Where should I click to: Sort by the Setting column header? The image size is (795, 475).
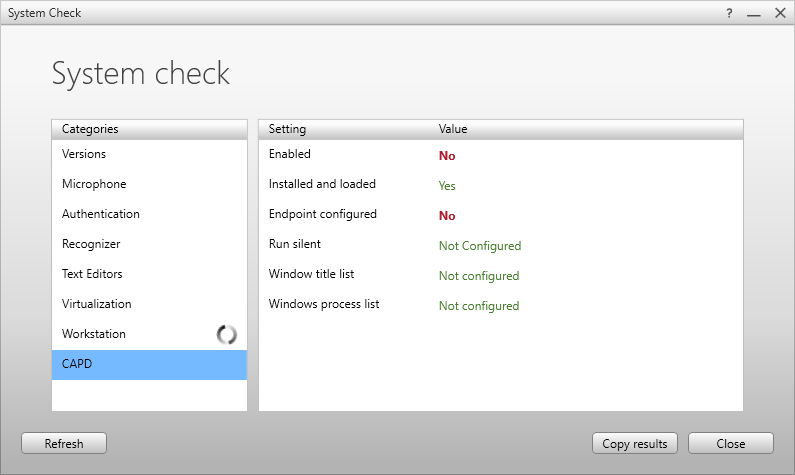288,129
